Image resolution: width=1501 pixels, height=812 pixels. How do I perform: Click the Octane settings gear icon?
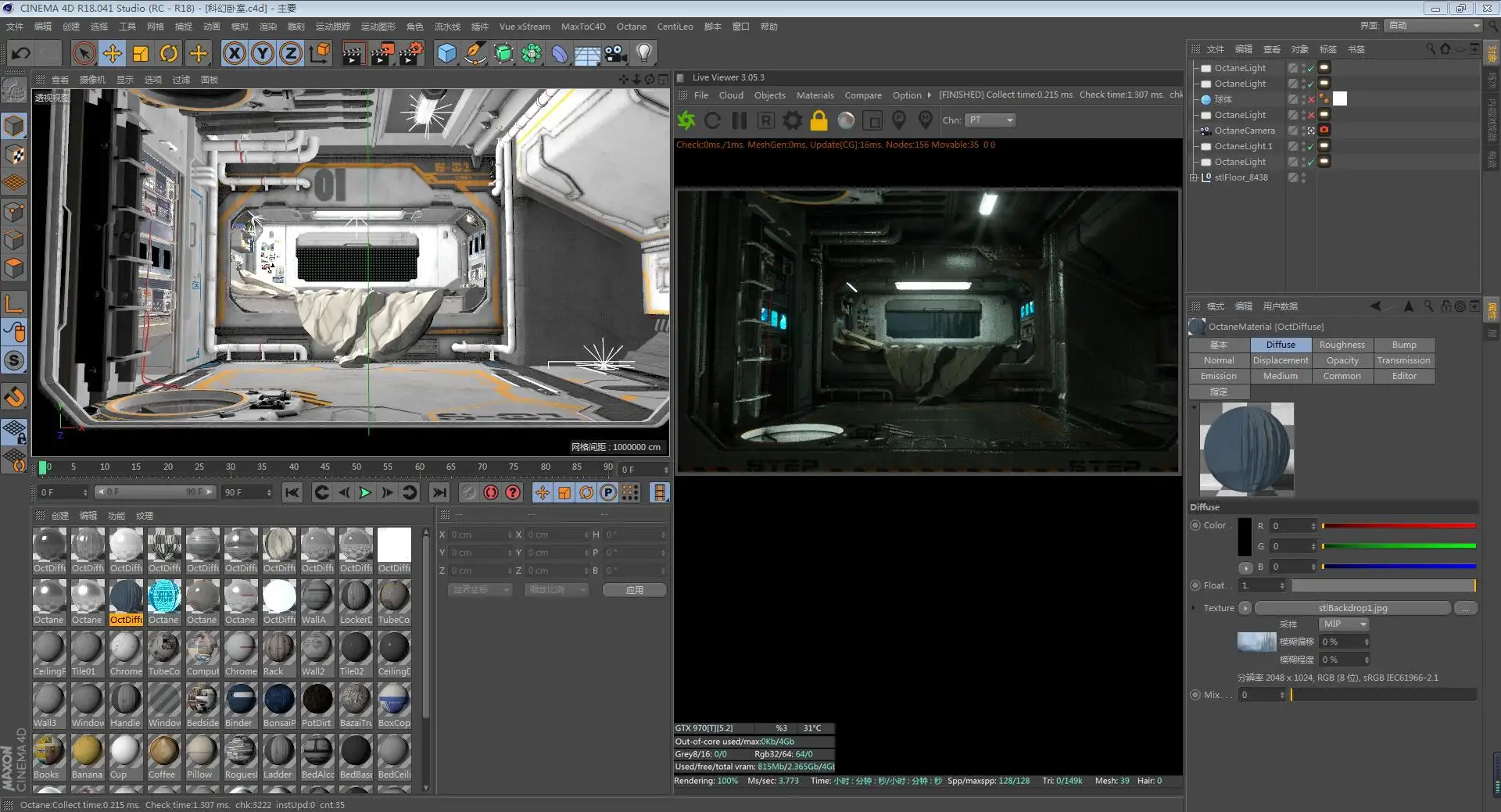792,120
